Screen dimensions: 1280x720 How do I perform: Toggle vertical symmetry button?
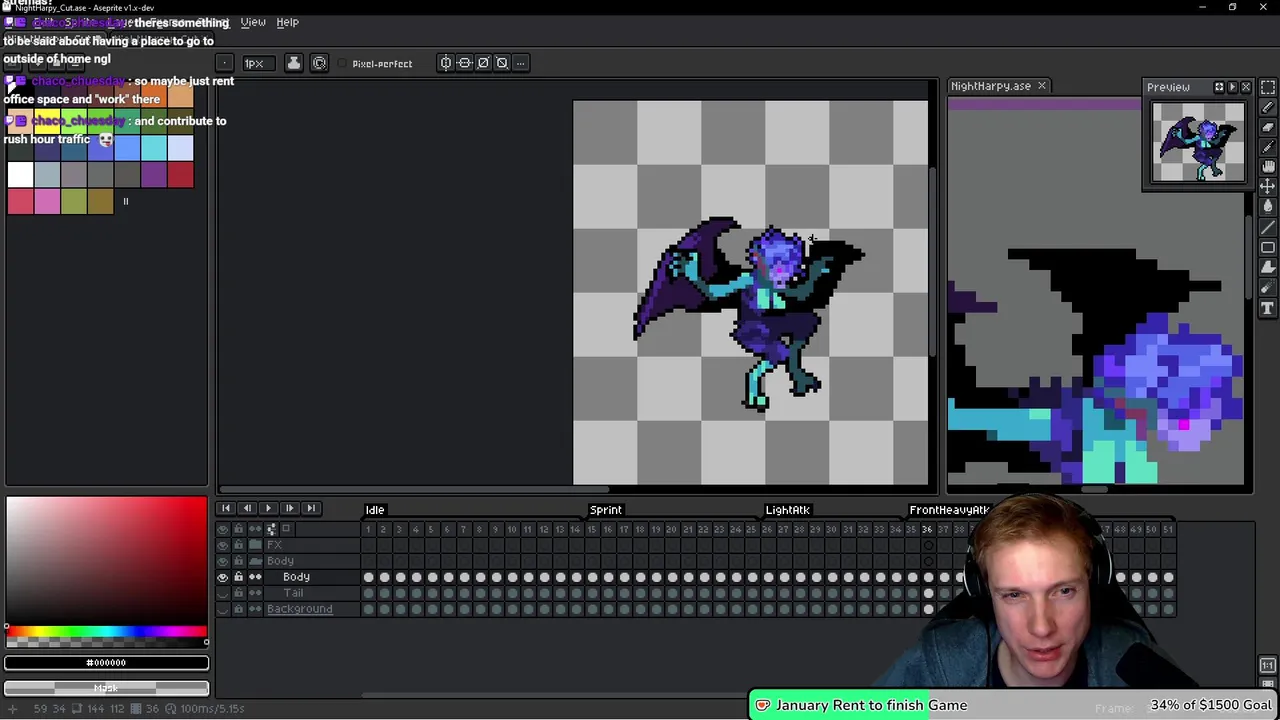pos(465,63)
